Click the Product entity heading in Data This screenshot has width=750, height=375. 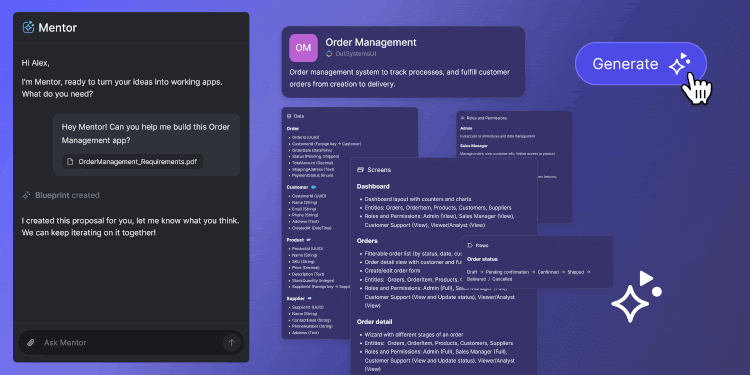pos(295,240)
